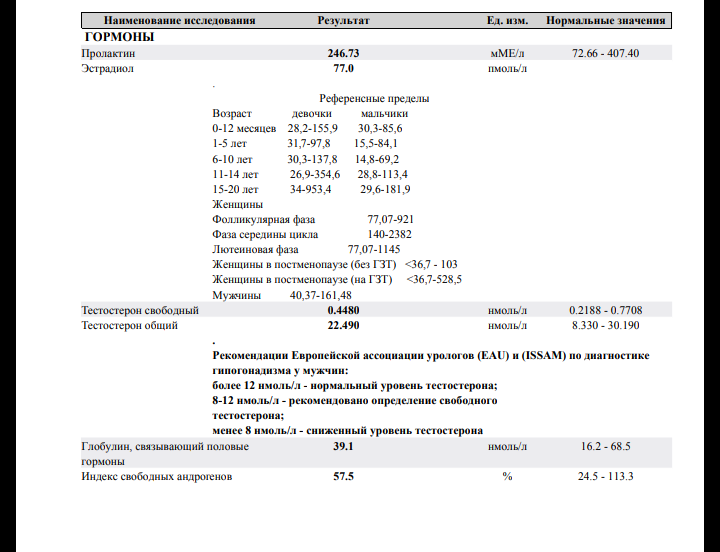720x552 pixels.
Task: Select the free testosterone value 0.4480
Action: [x=343, y=310]
